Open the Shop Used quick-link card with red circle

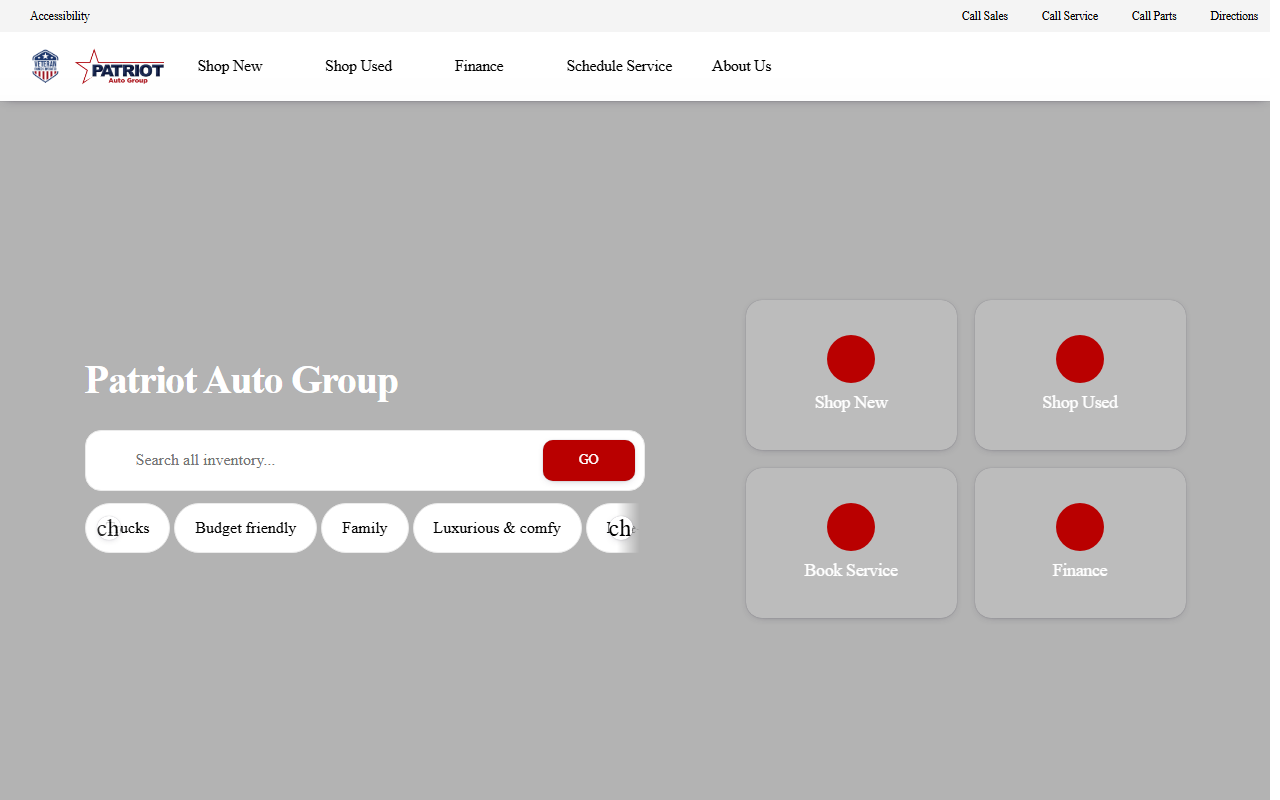pyautogui.click(x=1080, y=375)
